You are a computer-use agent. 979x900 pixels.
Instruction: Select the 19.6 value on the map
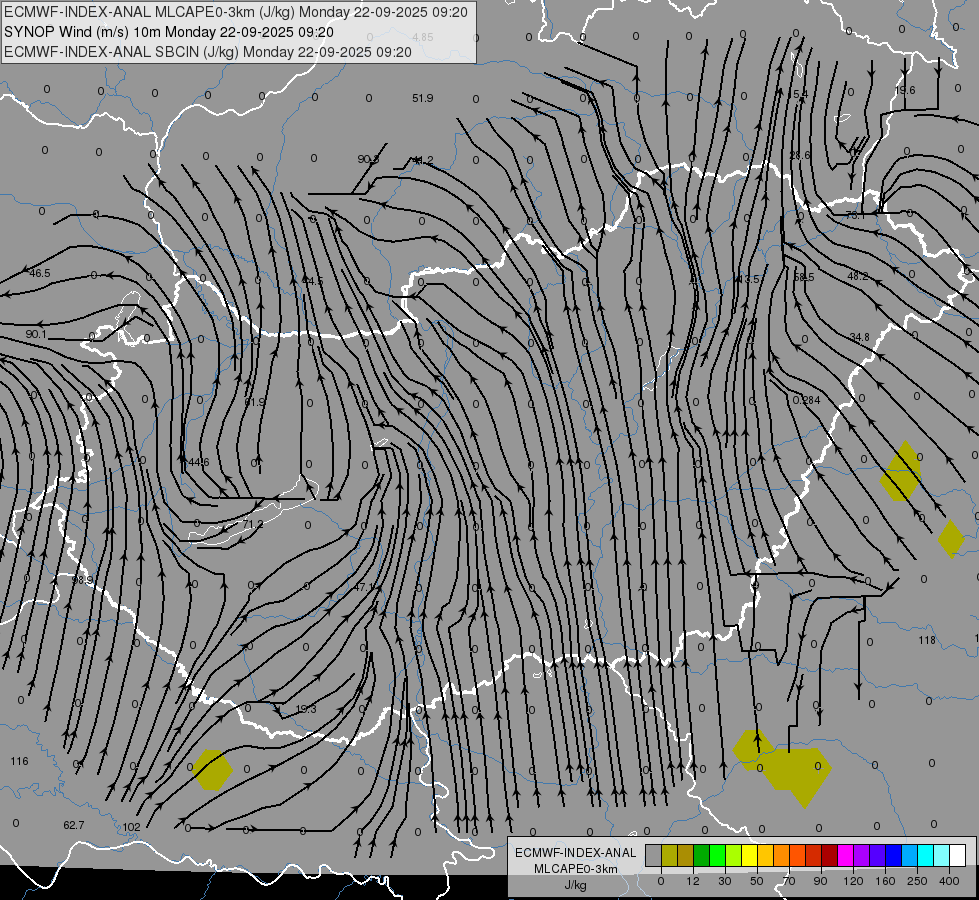905,91
